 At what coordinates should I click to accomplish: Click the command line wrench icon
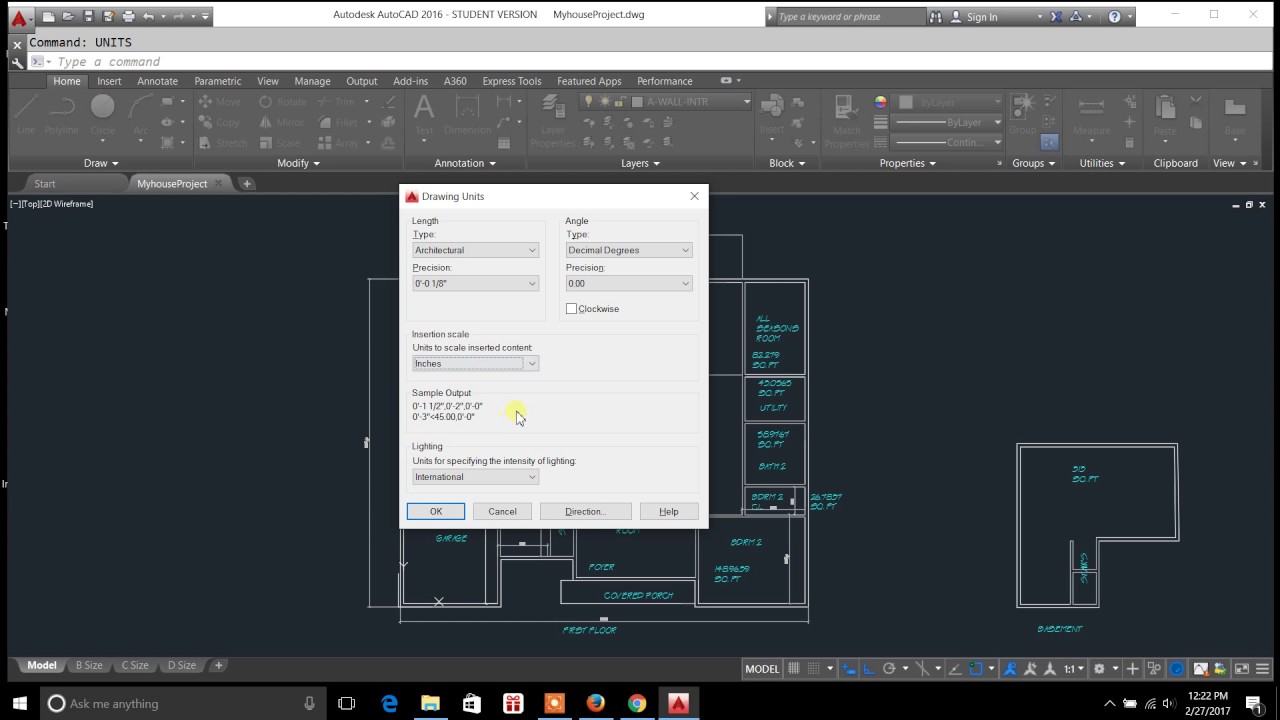[17, 62]
